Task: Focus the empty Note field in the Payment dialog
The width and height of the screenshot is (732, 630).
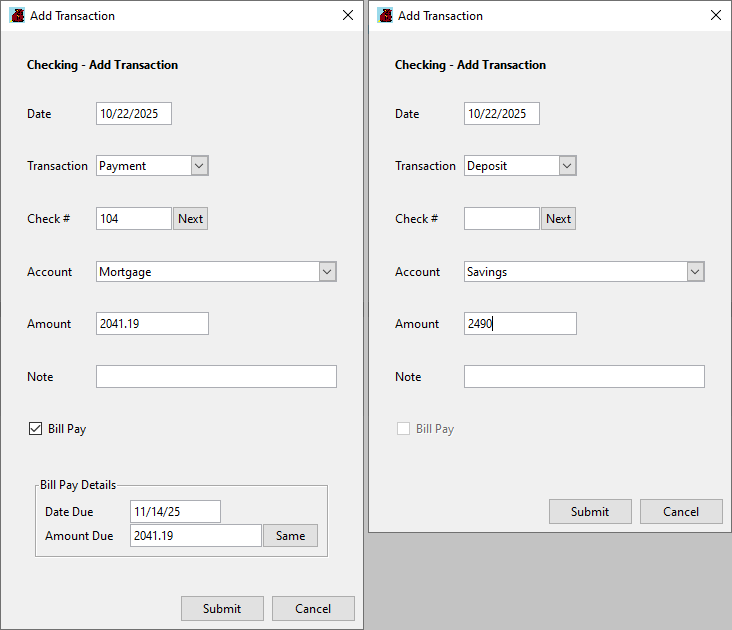Action: point(216,377)
